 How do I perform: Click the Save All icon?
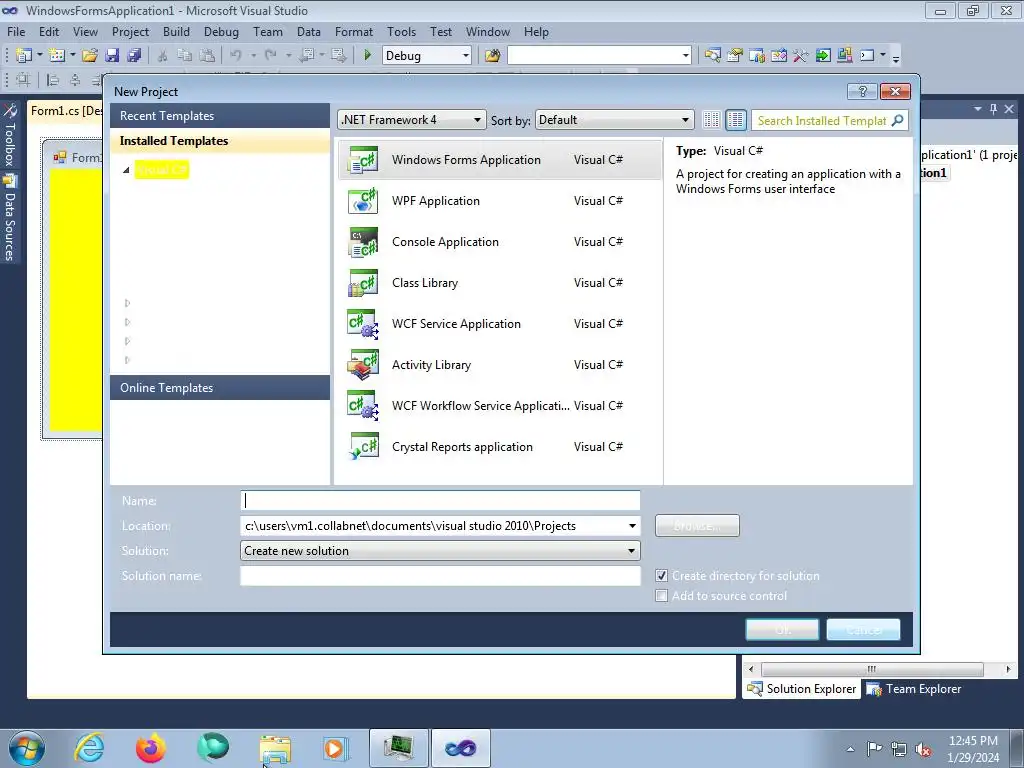point(134,56)
